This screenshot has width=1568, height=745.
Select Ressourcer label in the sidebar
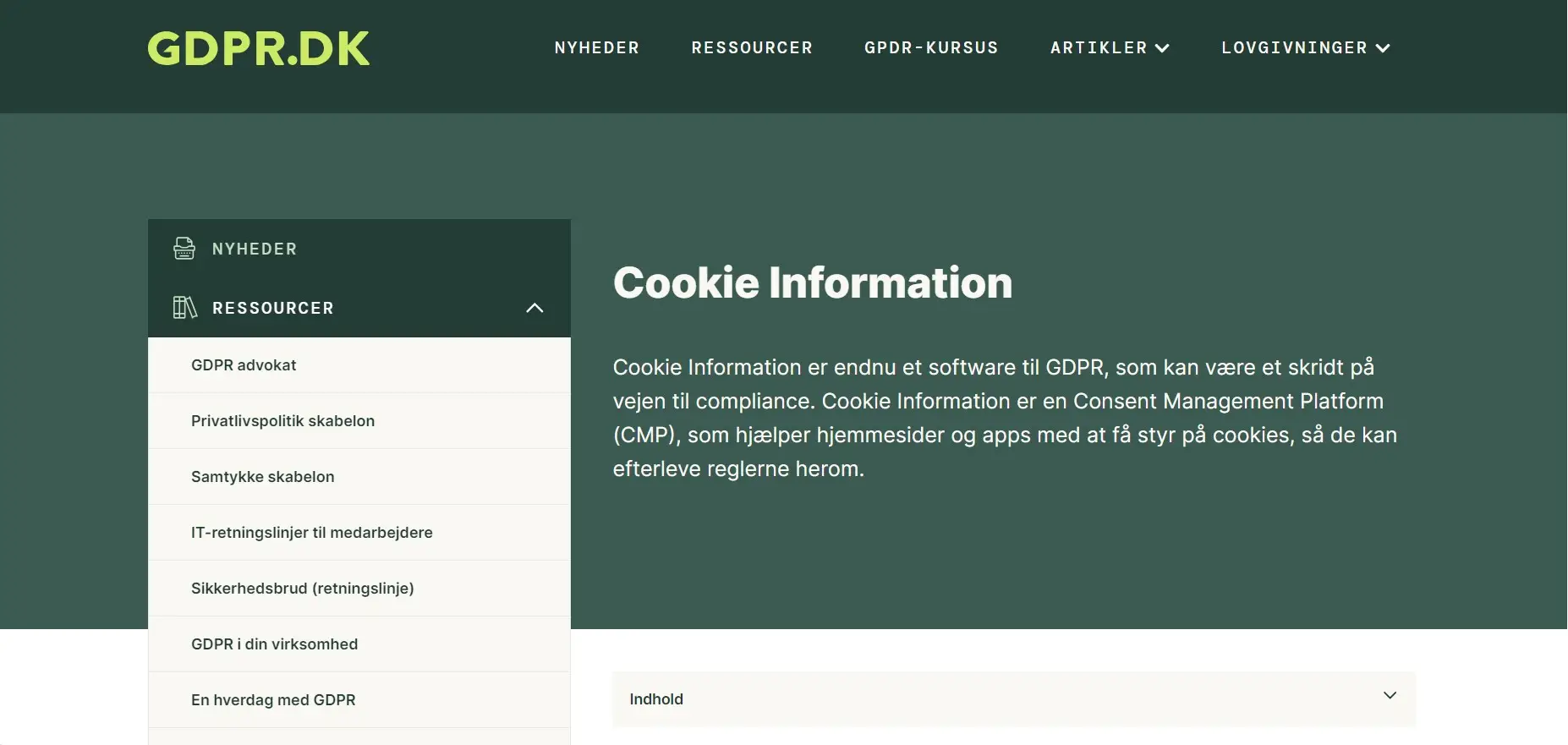(273, 309)
